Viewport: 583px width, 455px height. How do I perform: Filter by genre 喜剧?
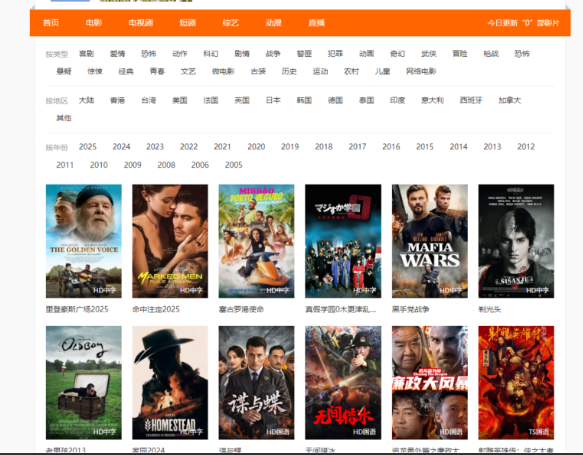[87, 54]
